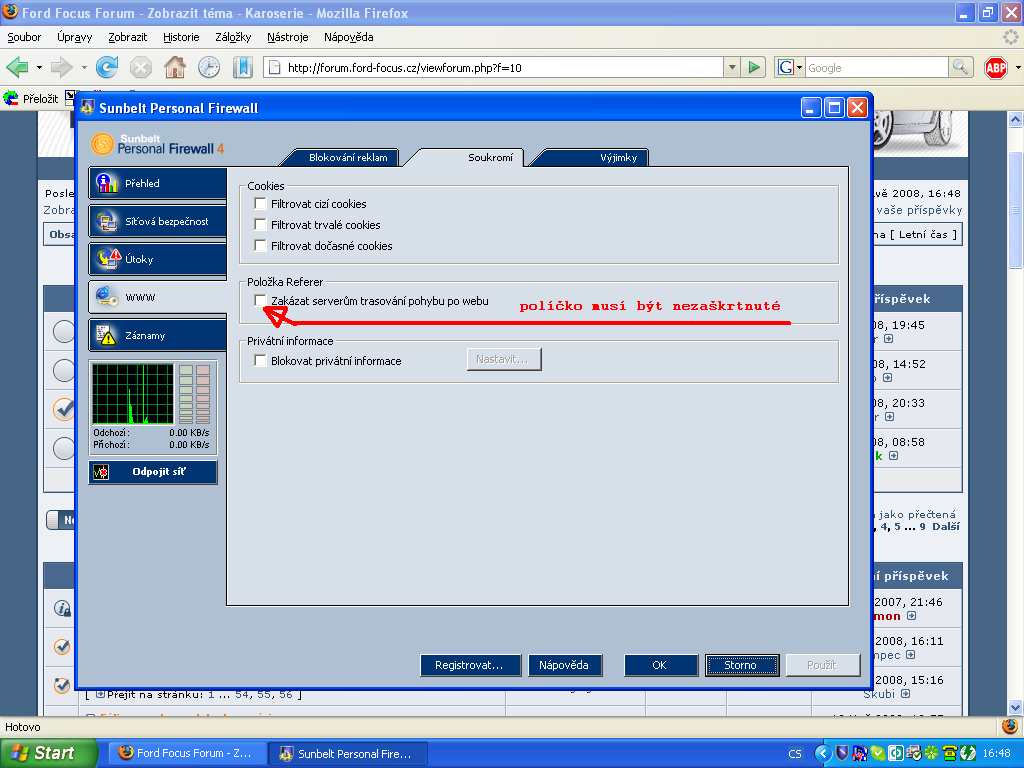Click the Google search input field
The image size is (1024, 768).
tap(875, 67)
